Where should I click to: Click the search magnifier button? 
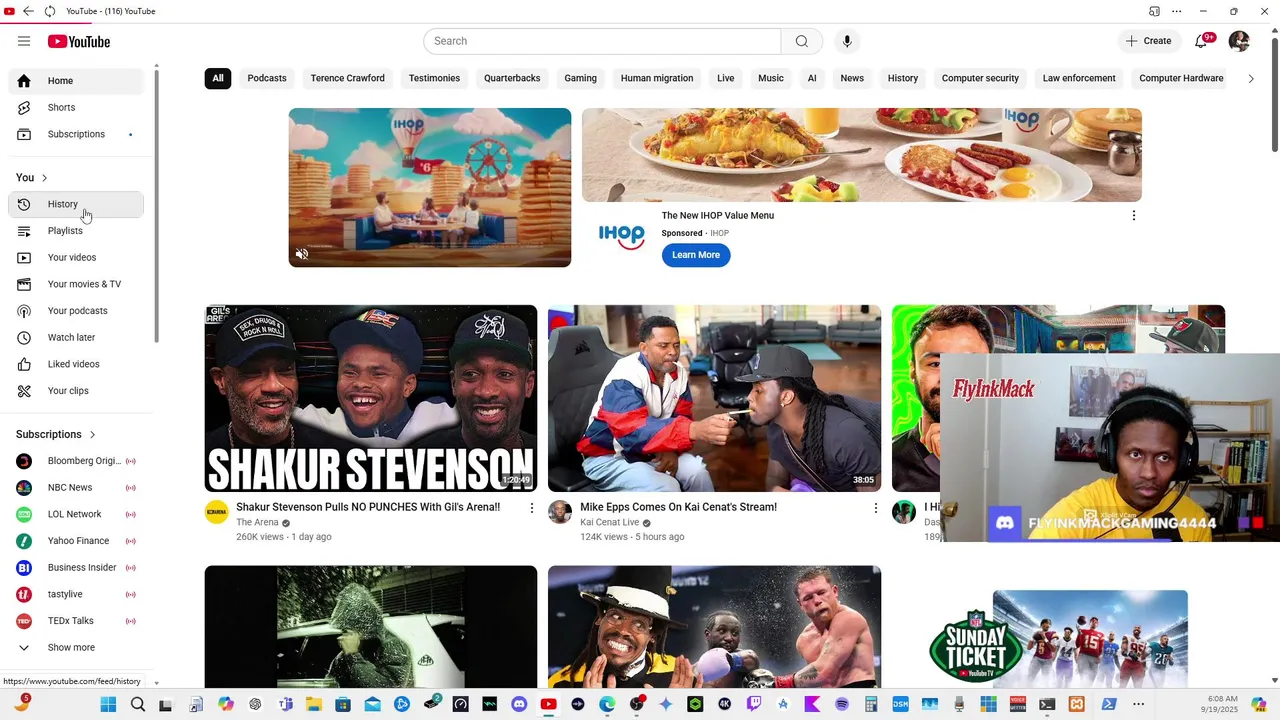(x=802, y=41)
